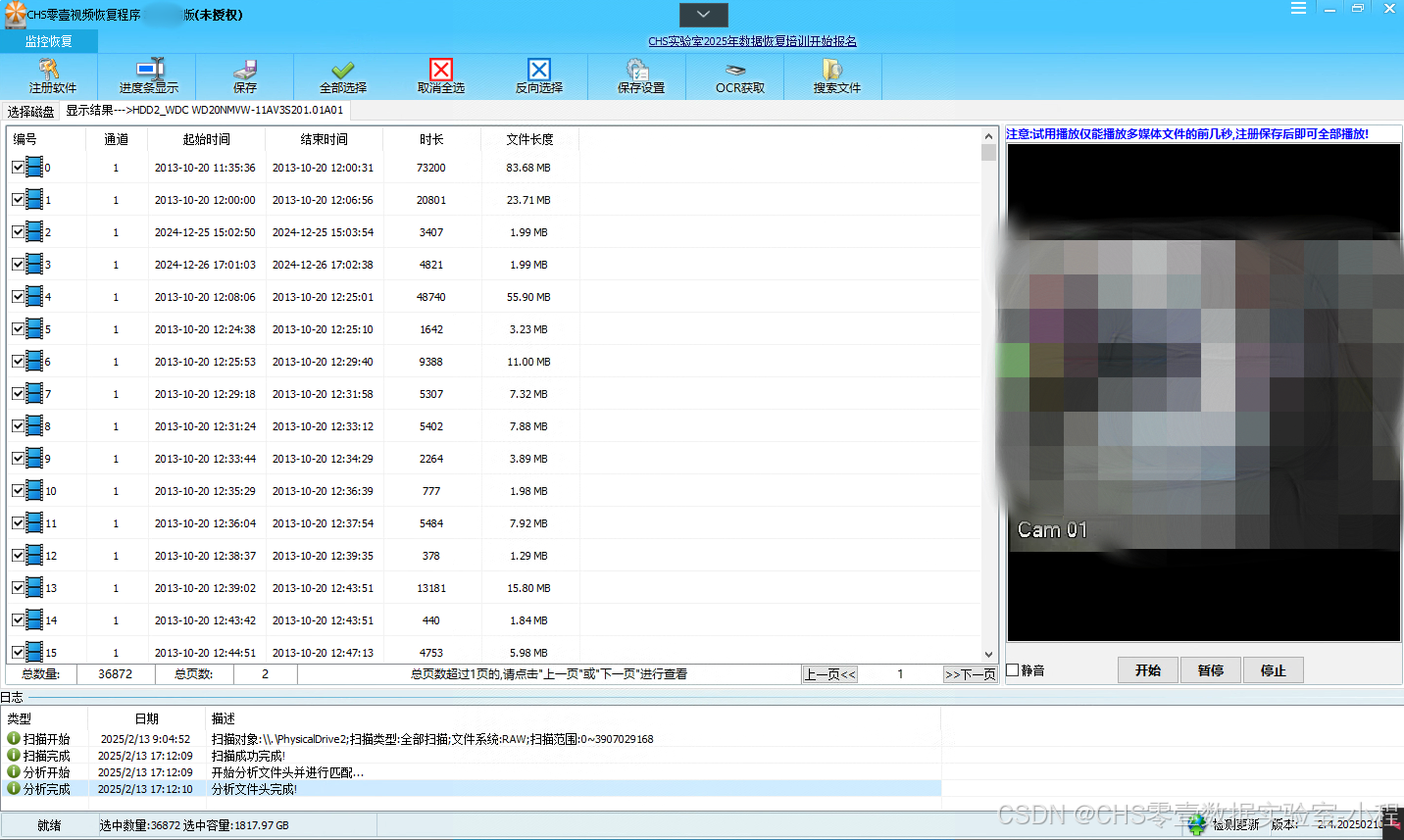Viewport: 1404px width, 840px height.
Task: Sort by the 结束时间 column header
Action: tap(324, 139)
